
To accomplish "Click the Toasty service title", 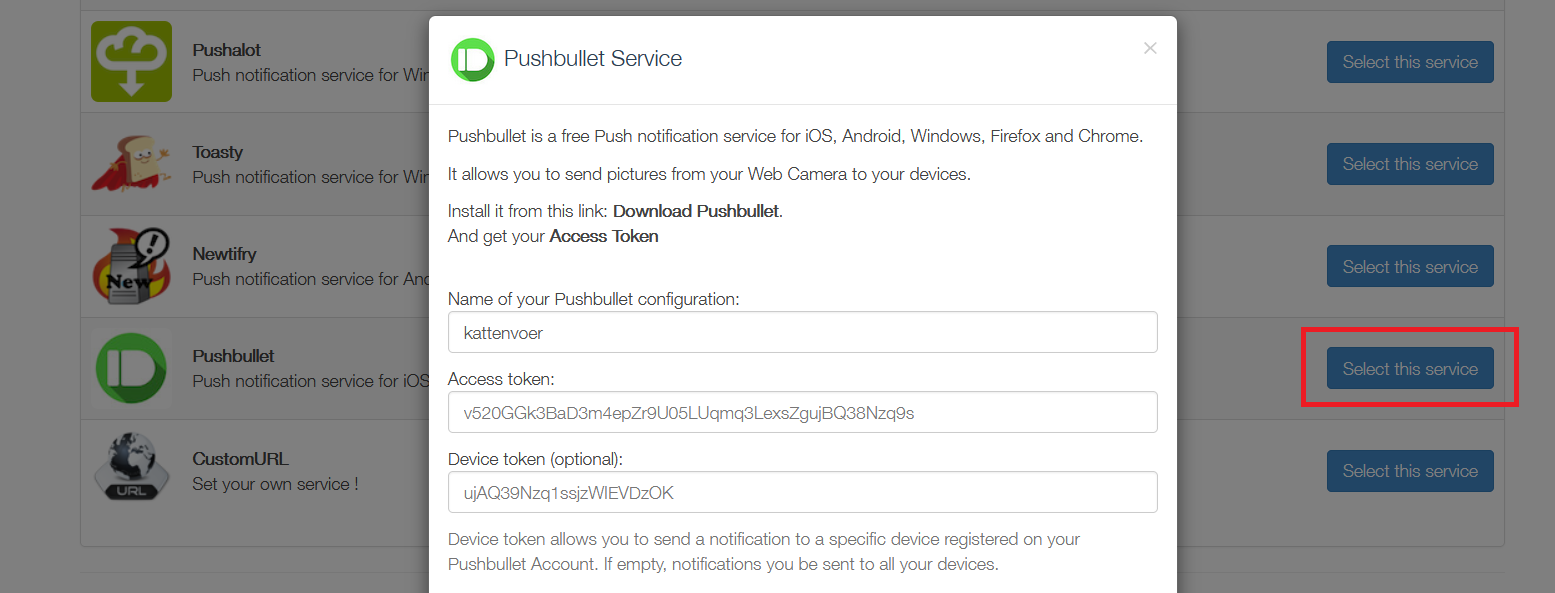I will point(217,151).
